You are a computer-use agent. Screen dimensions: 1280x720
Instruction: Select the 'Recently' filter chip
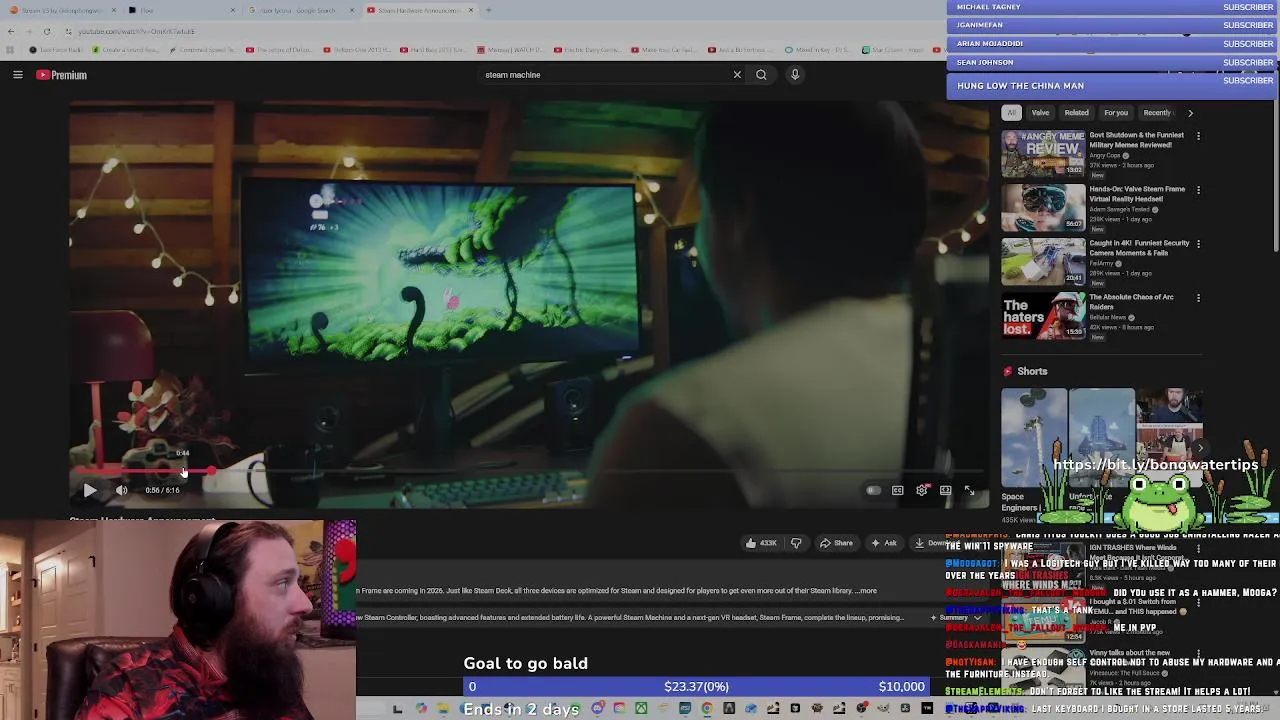click(1157, 113)
